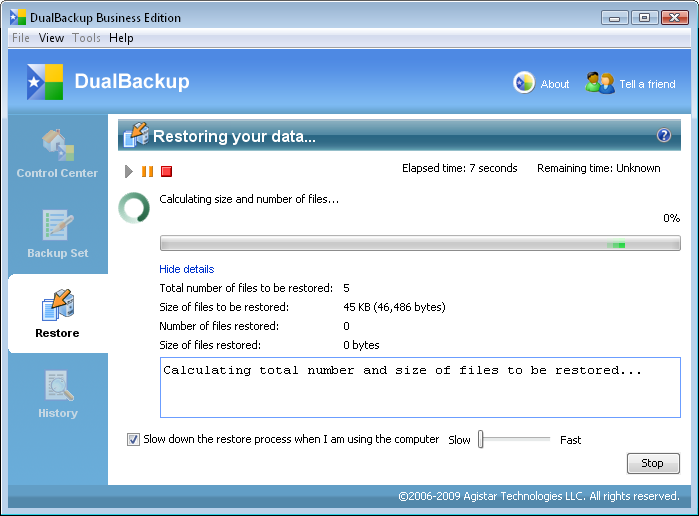Click the Slow/Fast speed slider handle

481,439
